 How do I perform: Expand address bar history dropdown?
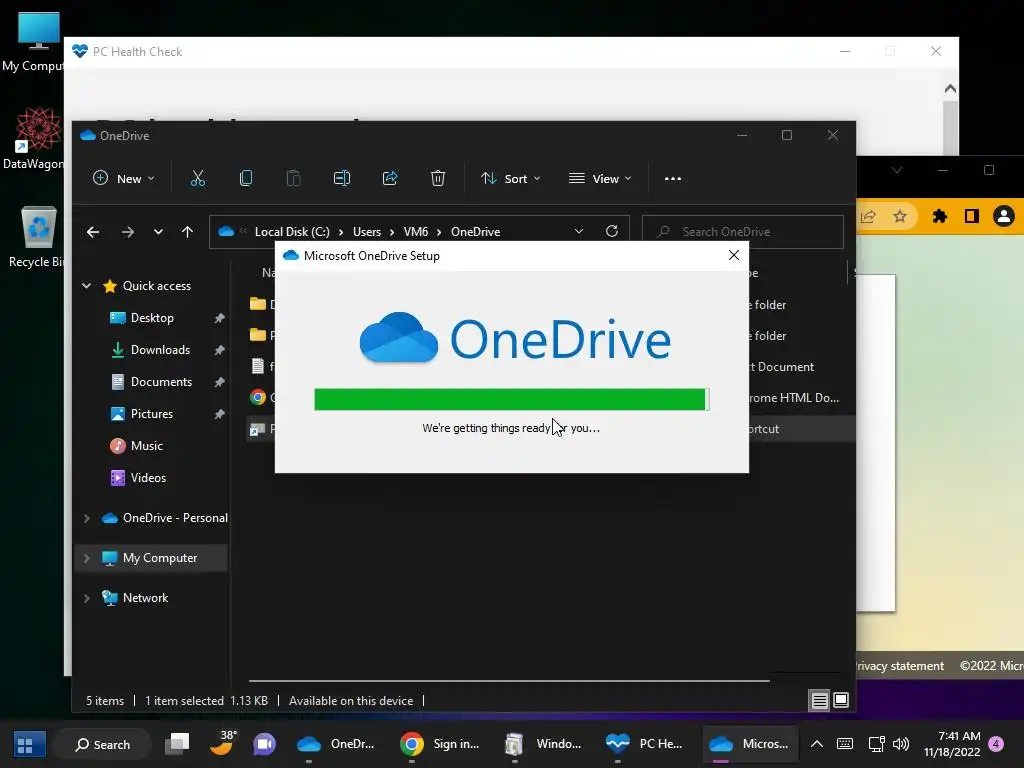click(x=579, y=231)
